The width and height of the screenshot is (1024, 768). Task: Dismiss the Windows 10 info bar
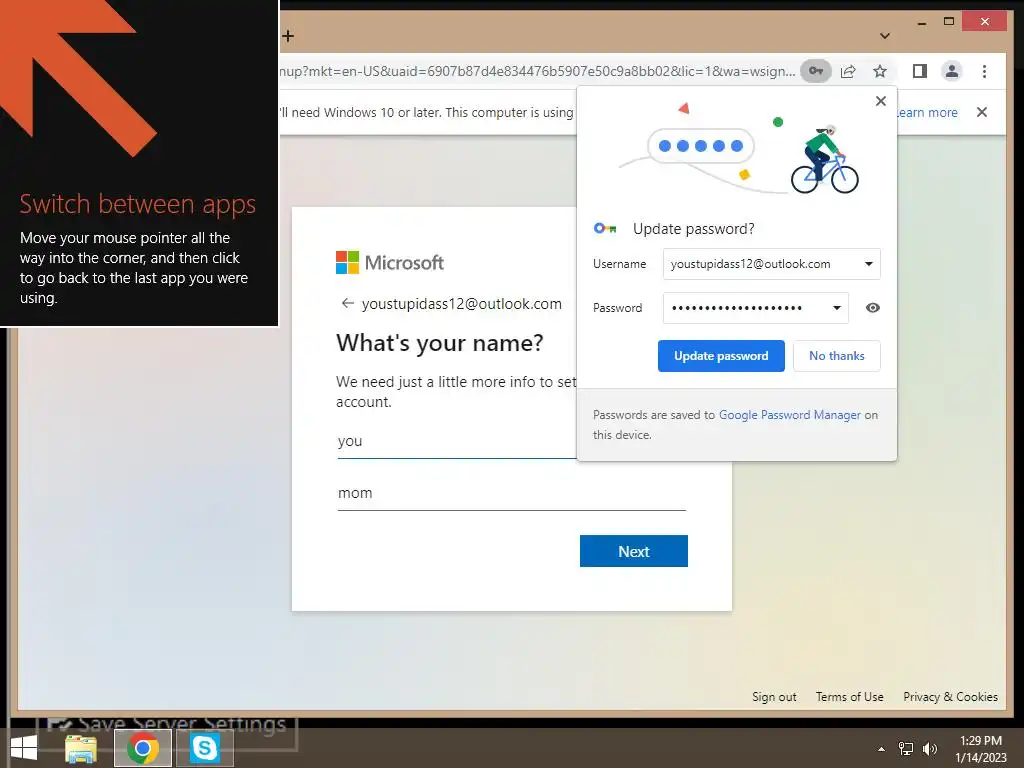click(982, 112)
